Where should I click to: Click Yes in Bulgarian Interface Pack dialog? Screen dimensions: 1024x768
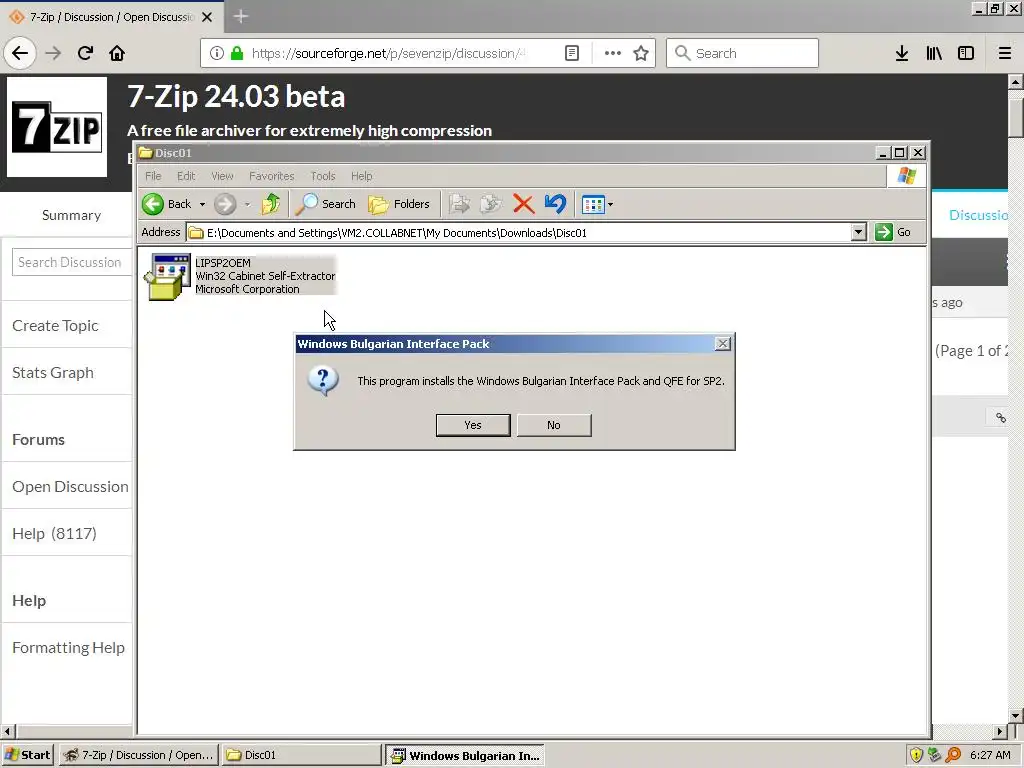pyautogui.click(x=473, y=425)
